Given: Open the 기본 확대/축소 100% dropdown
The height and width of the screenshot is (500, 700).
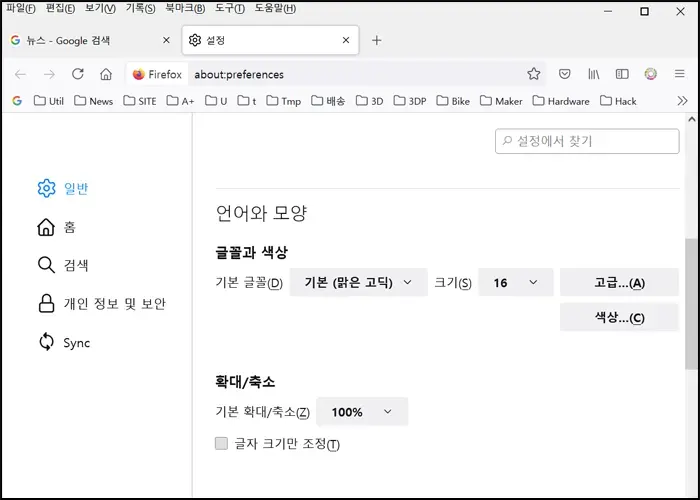Looking at the screenshot, I should pyautogui.click(x=362, y=412).
